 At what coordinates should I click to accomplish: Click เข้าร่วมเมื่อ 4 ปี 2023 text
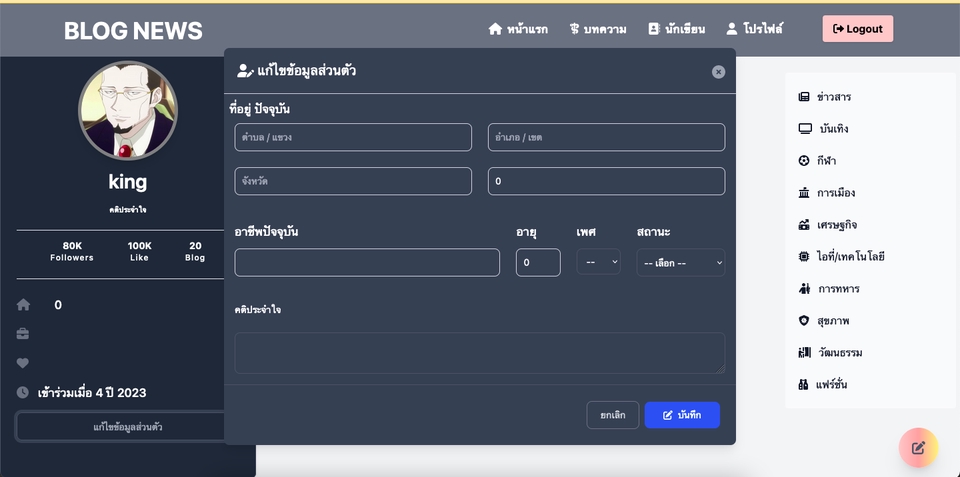tap(92, 392)
